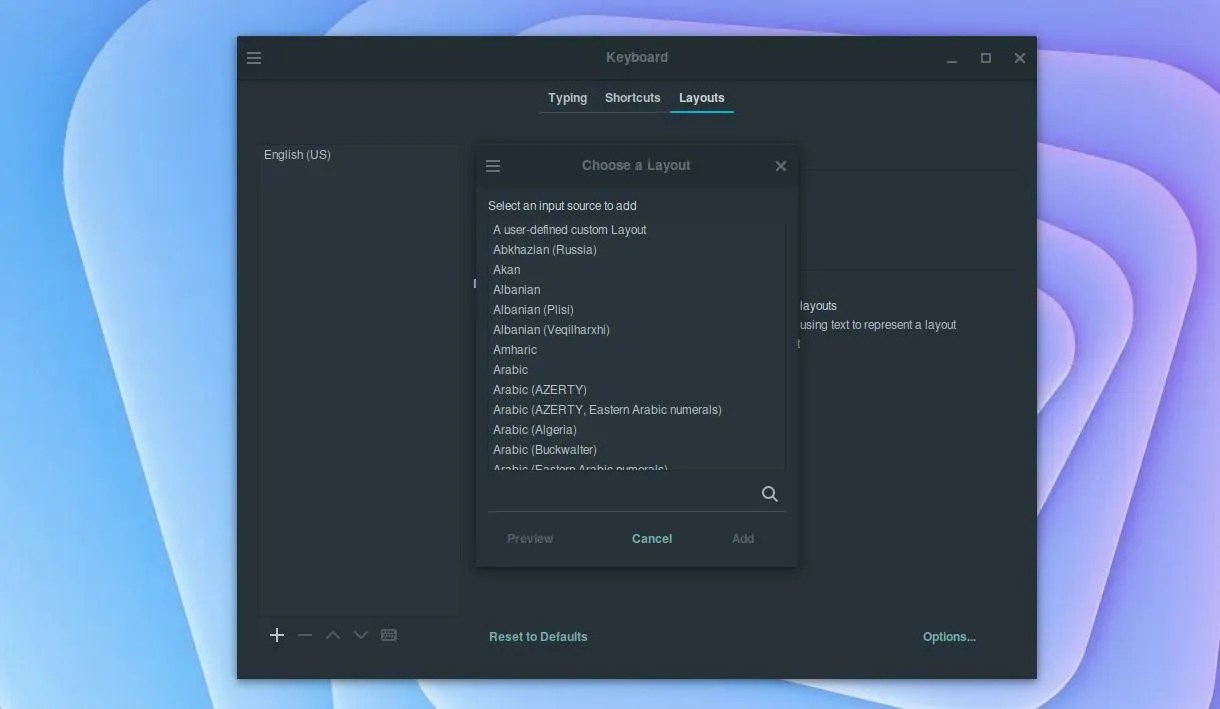Switch to the Shortcuts tab

pyautogui.click(x=632, y=97)
